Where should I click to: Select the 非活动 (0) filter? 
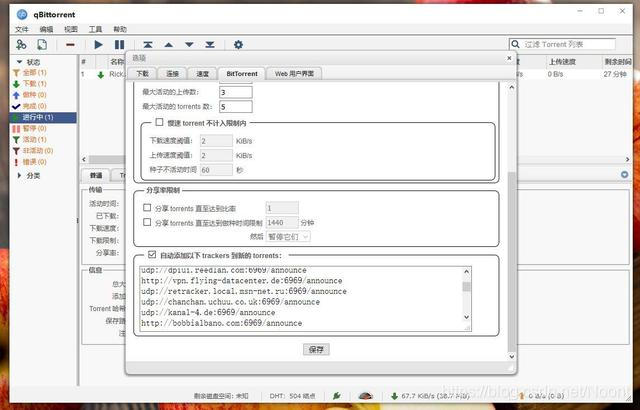33,151
